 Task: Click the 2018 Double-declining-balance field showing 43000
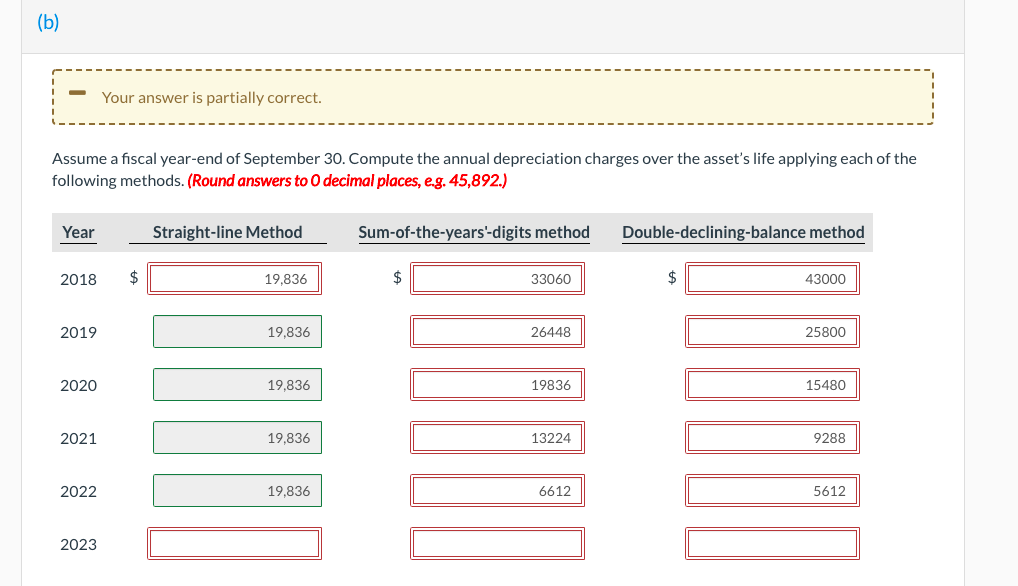click(773, 278)
